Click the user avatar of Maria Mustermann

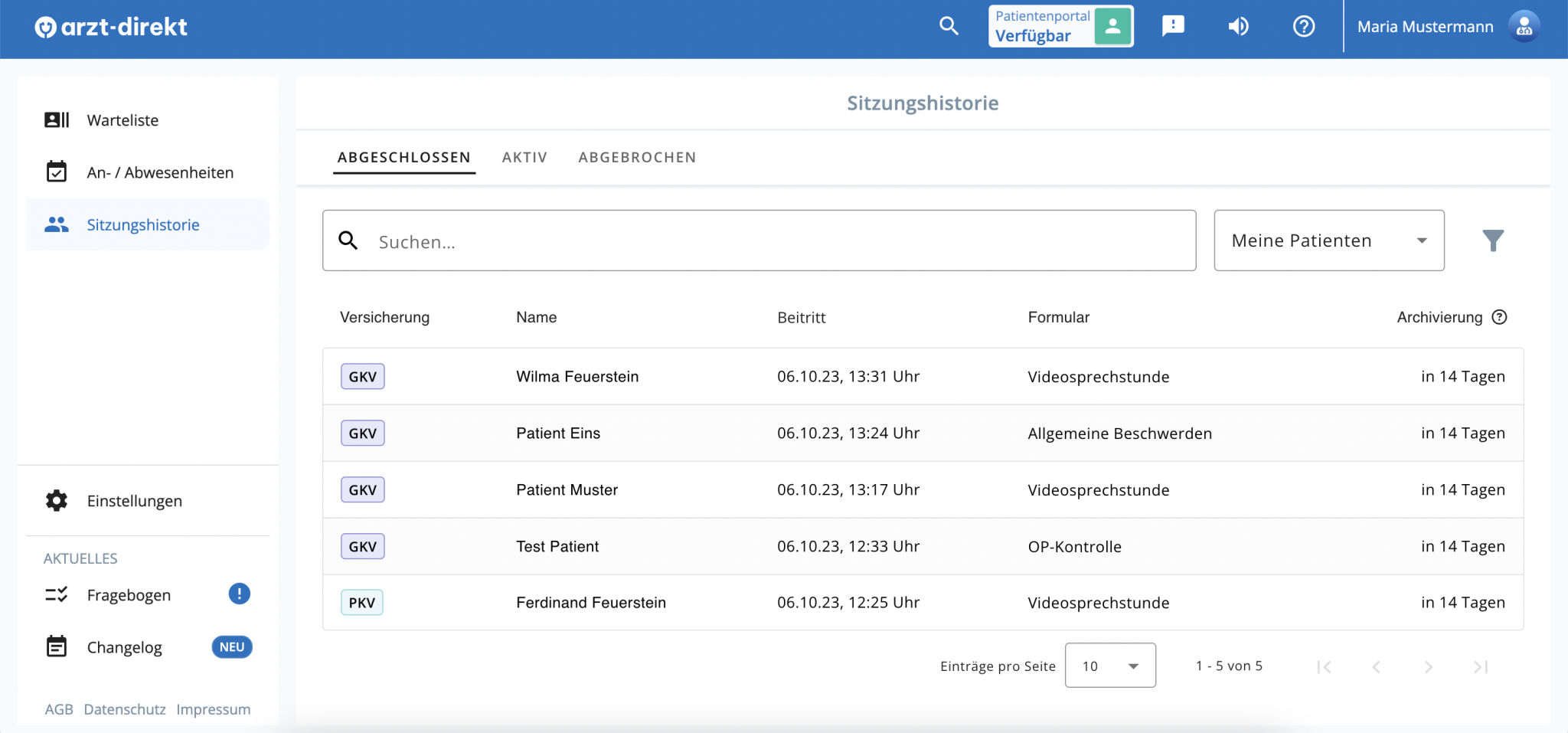pos(1524,26)
